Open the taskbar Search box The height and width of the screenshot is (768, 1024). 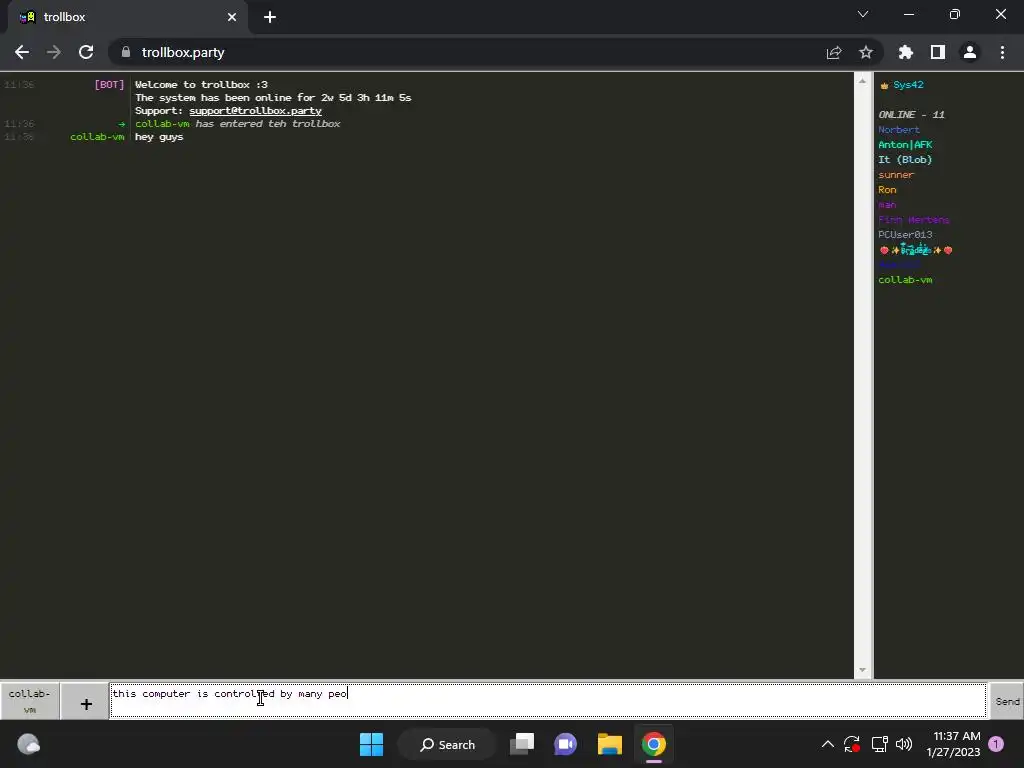pos(448,744)
